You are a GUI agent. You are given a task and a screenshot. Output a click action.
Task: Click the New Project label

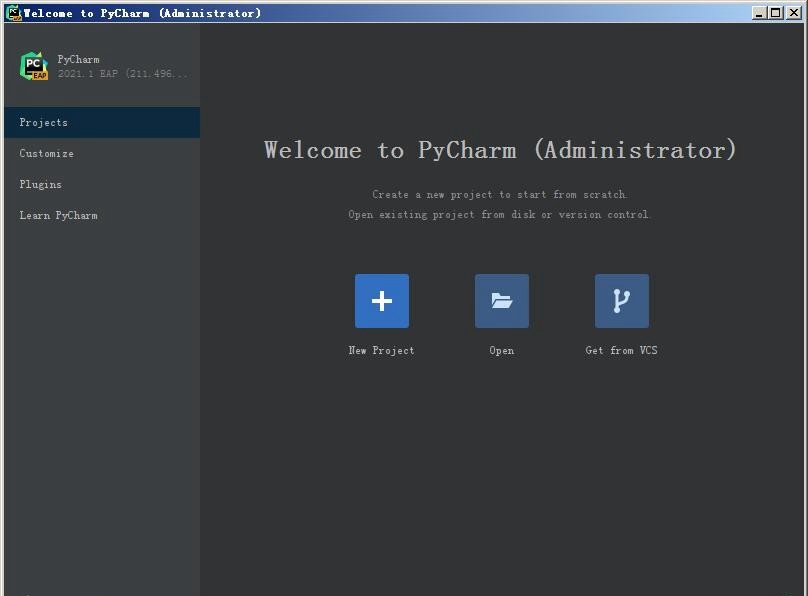[381, 351]
